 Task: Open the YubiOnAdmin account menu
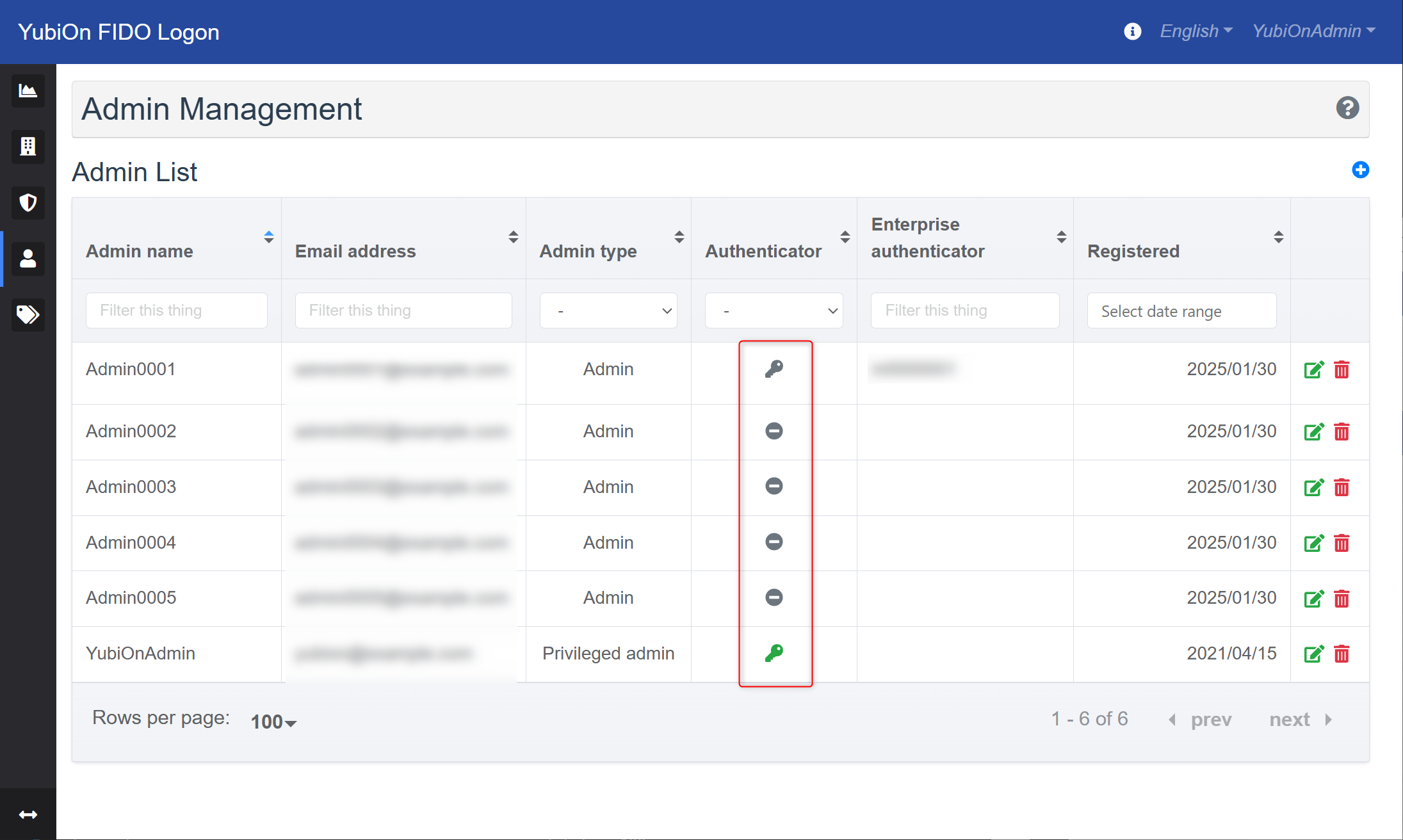tap(1314, 31)
